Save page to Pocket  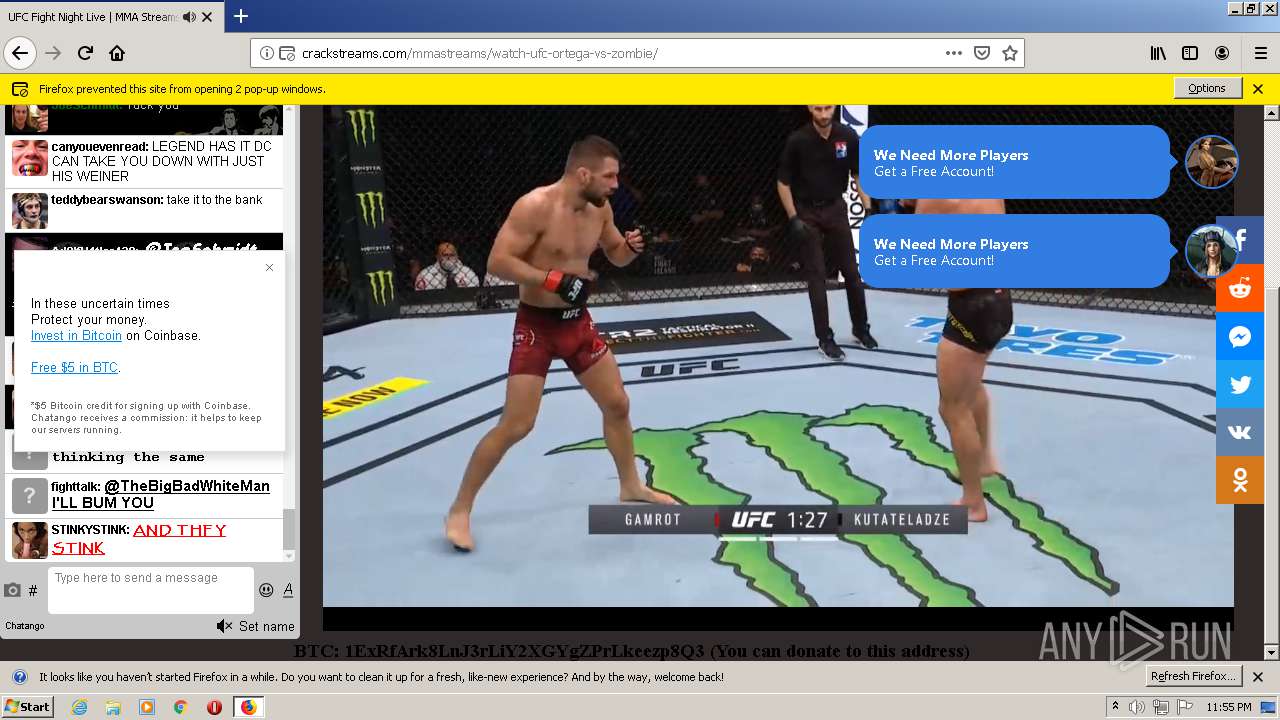click(982, 53)
